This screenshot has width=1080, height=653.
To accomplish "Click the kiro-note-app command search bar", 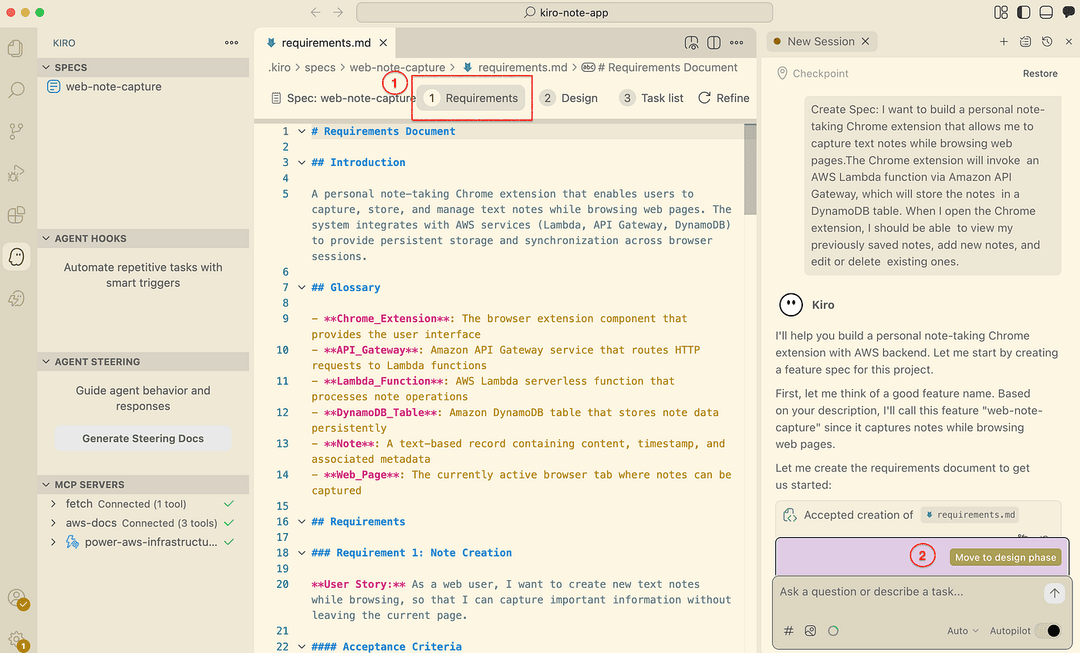I will click(564, 12).
